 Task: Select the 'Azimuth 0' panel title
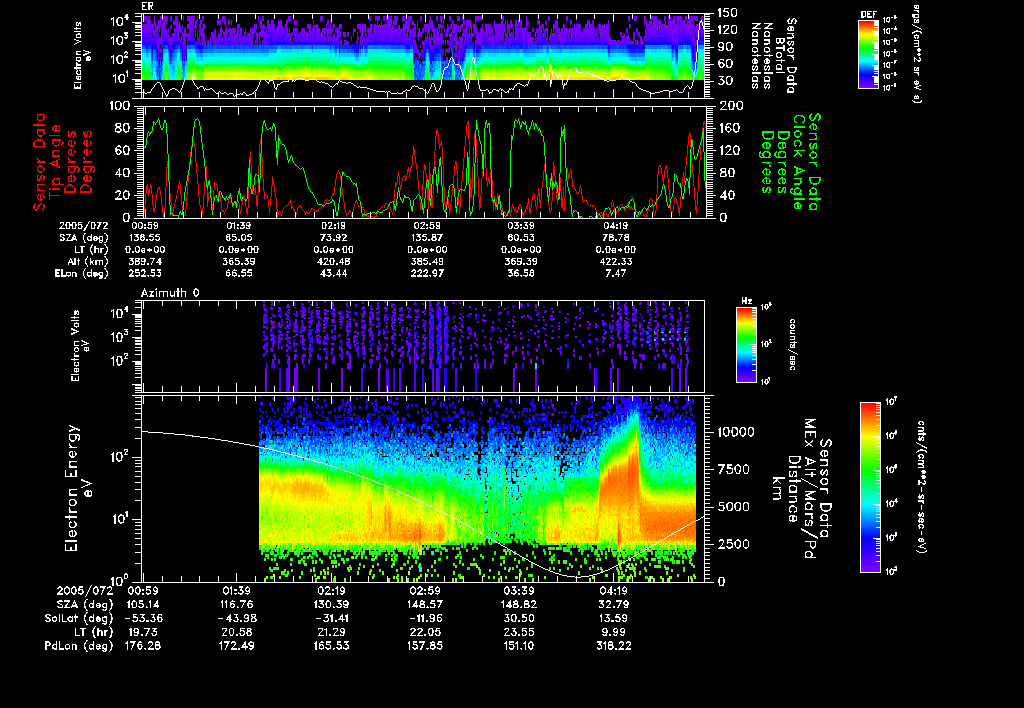(170, 293)
